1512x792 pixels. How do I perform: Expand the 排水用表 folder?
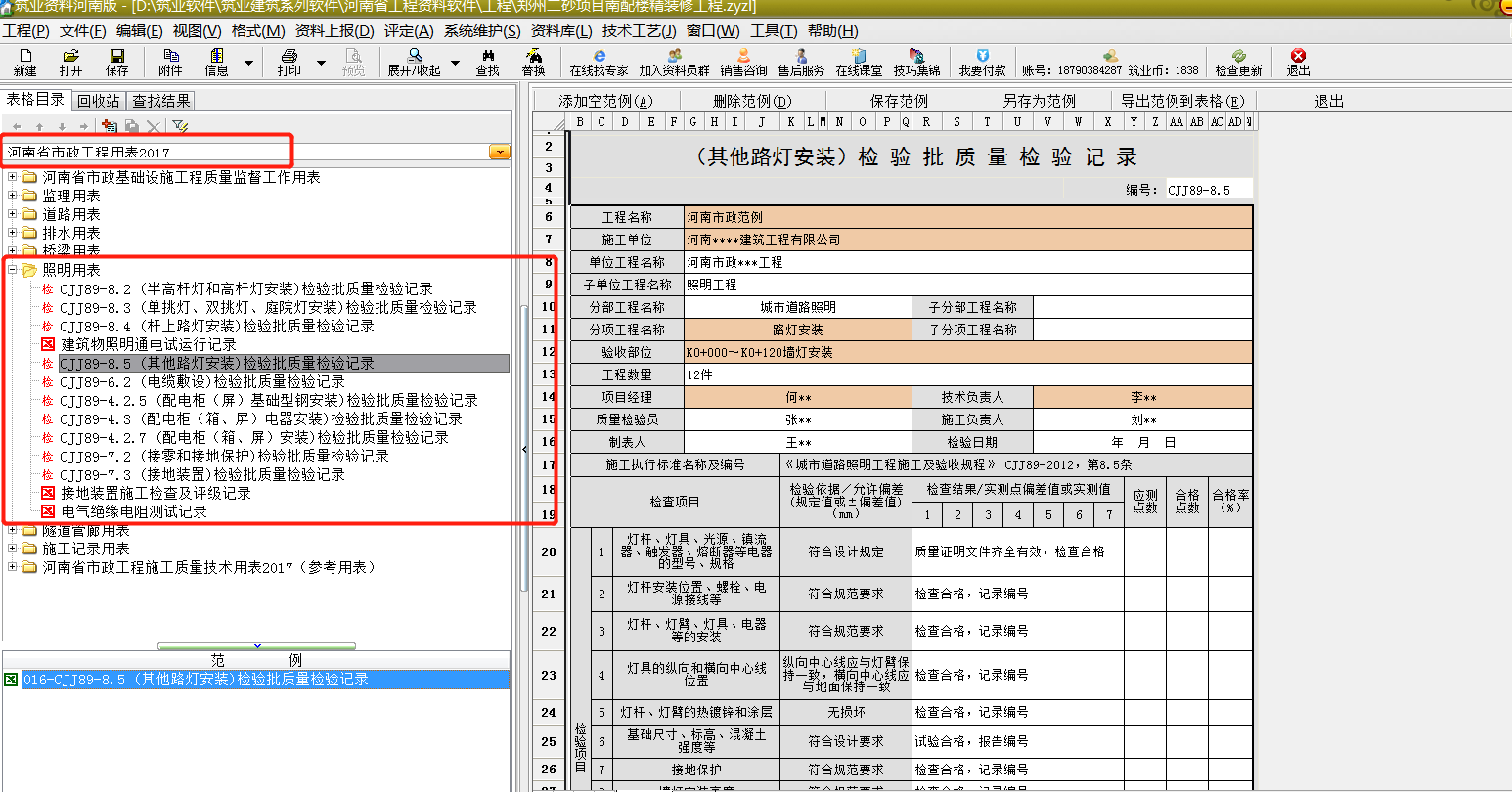click(x=13, y=233)
